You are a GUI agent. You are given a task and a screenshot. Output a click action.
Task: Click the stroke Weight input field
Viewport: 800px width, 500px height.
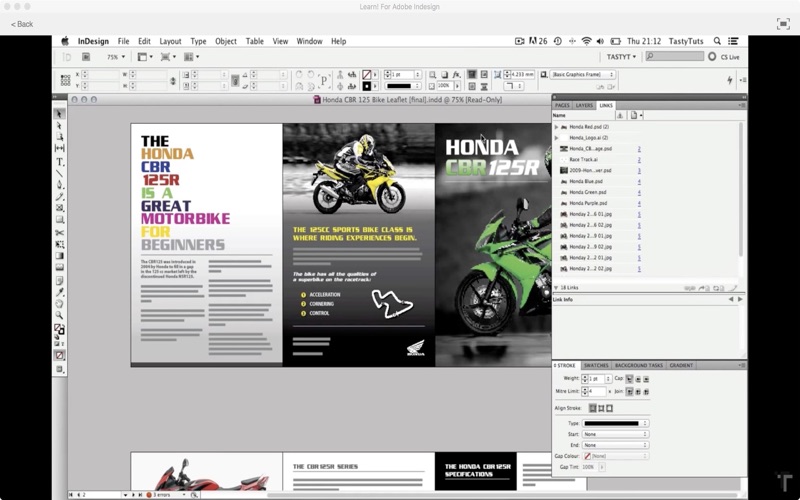(599, 379)
